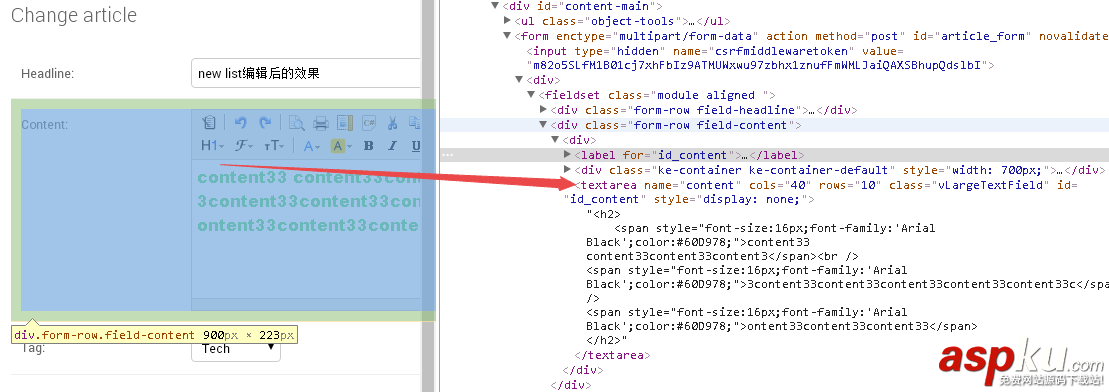
Task: Open the Tag dropdown showing Tech
Action: tap(236, 349)
